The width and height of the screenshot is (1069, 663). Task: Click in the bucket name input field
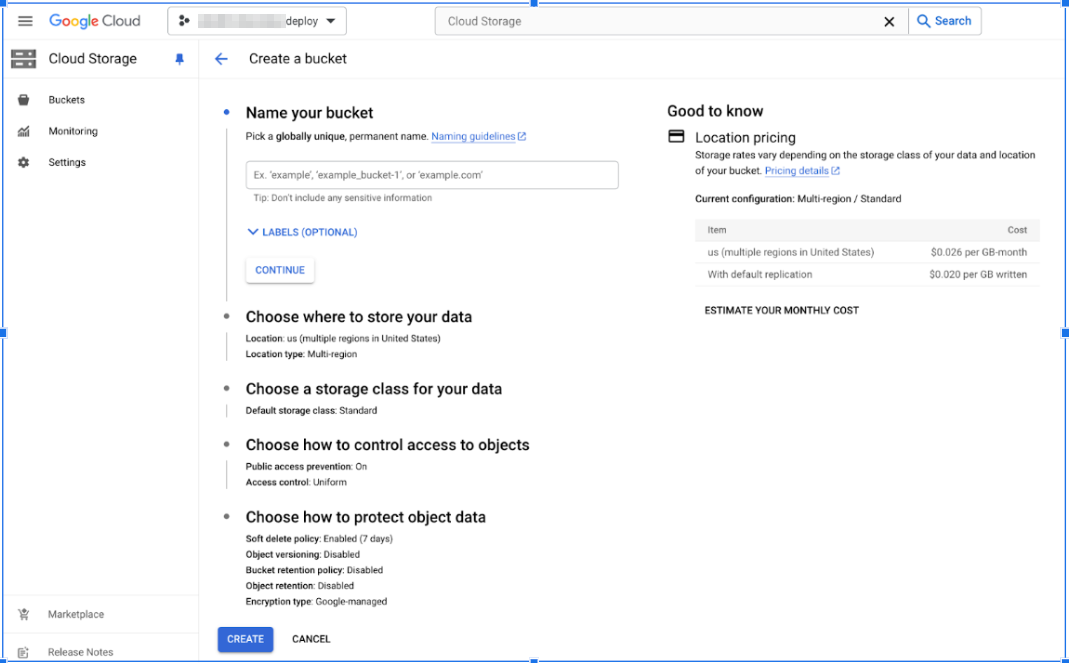432,175
